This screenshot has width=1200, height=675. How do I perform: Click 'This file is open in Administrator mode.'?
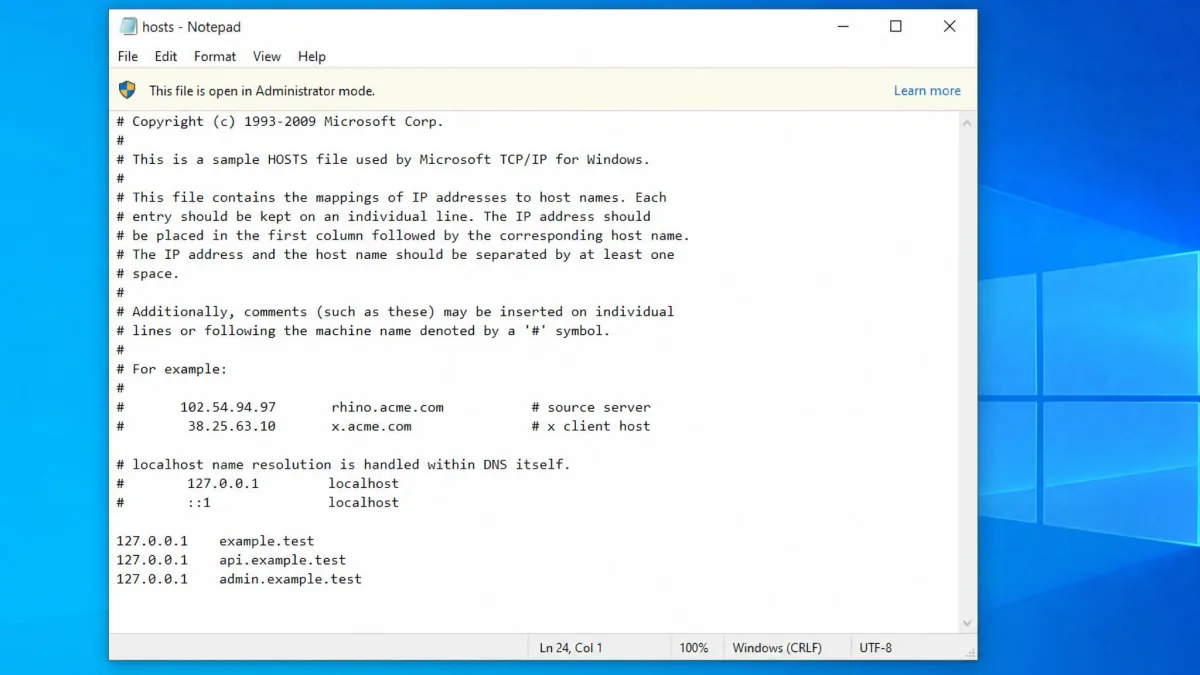(x=262, y=91)
